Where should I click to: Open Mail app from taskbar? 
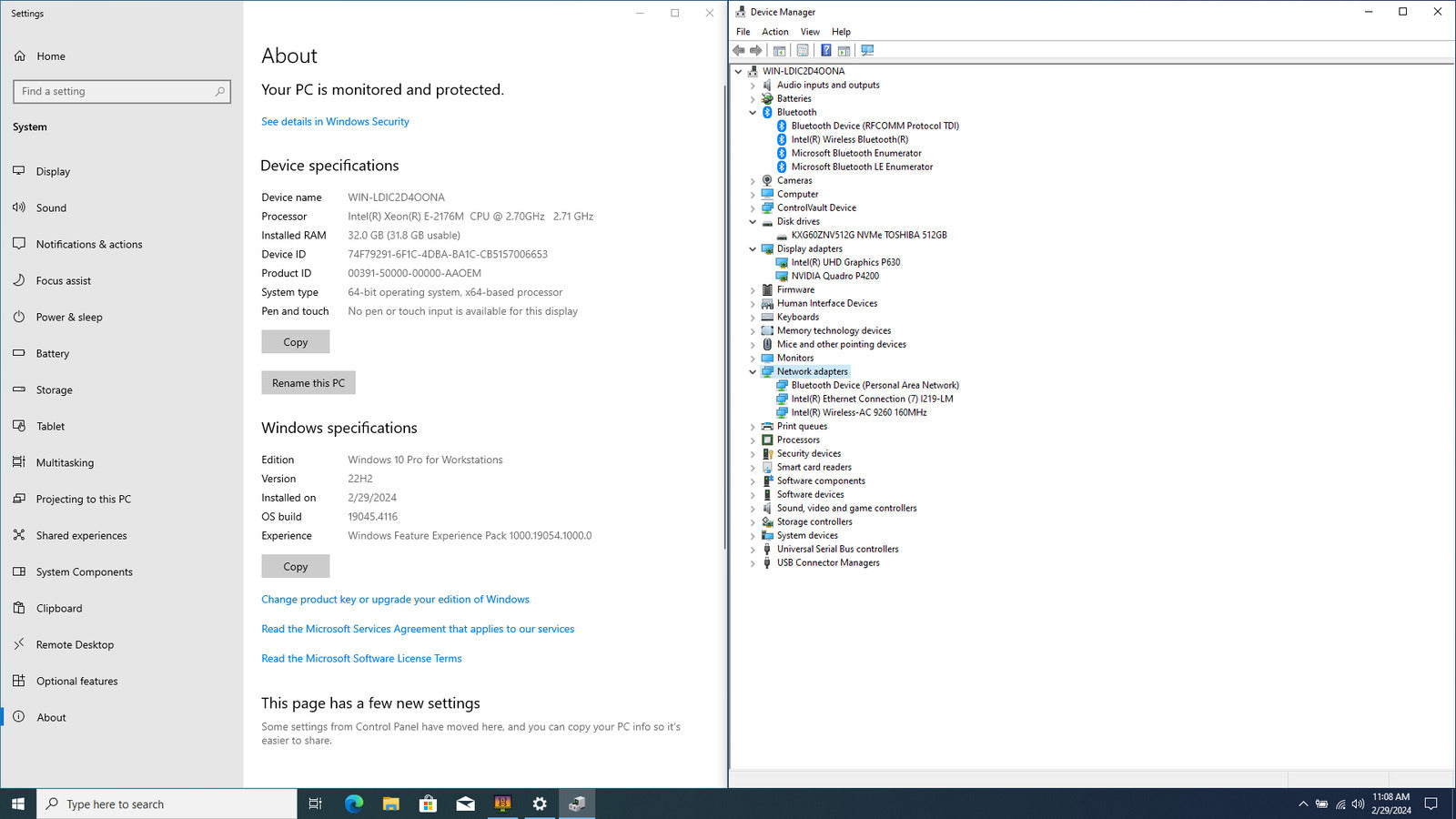click(x=465, y=804)
